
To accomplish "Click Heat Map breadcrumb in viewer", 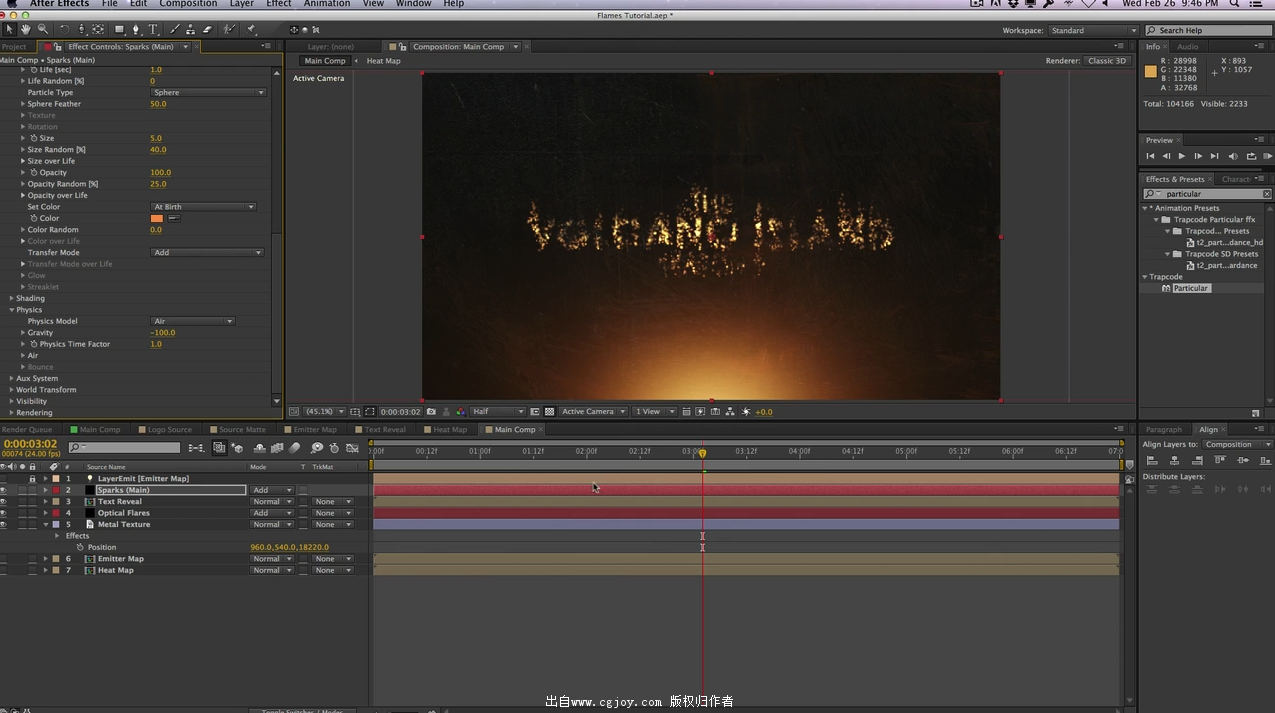I will (x=383, y=61).
